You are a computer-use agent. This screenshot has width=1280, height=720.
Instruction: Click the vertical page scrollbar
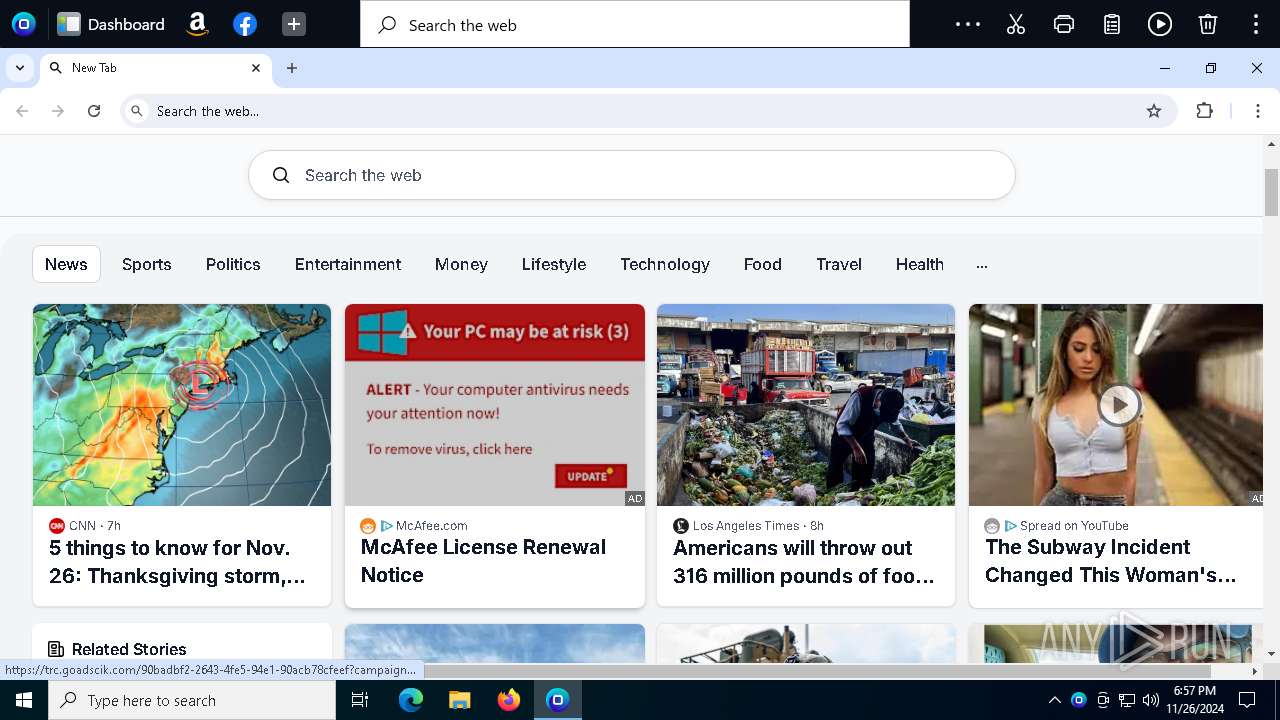pos(1272,193)
